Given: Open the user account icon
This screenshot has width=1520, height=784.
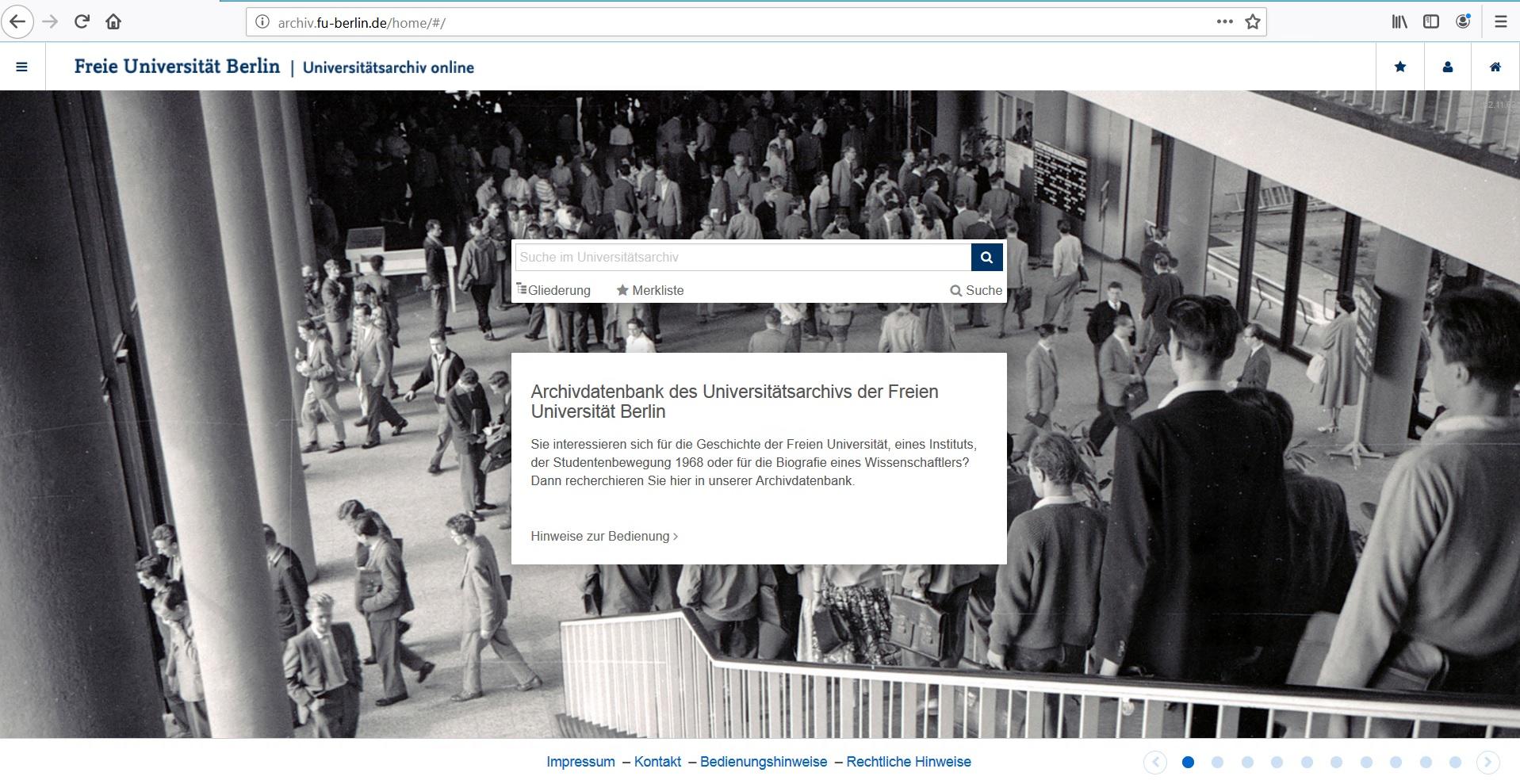Looking at the screenshot, I should [x=1448, y=67].
